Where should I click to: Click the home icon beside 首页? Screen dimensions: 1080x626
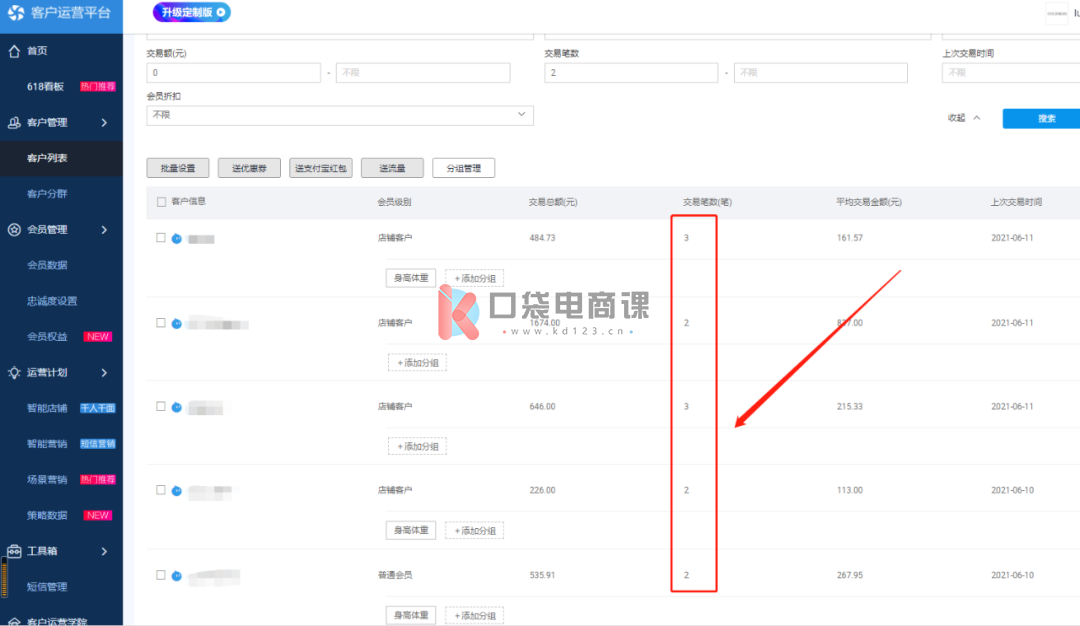click(x=14, y=51)
